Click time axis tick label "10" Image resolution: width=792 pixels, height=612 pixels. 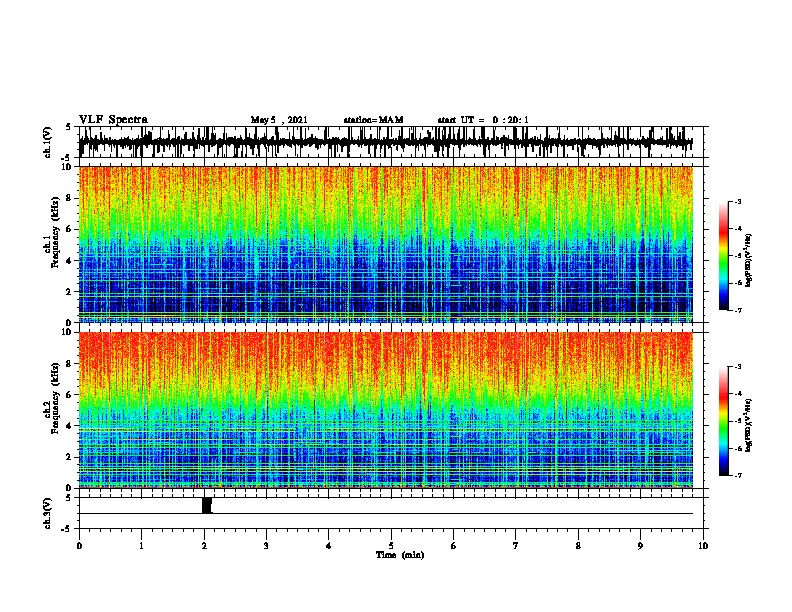[x=703, y=546]
